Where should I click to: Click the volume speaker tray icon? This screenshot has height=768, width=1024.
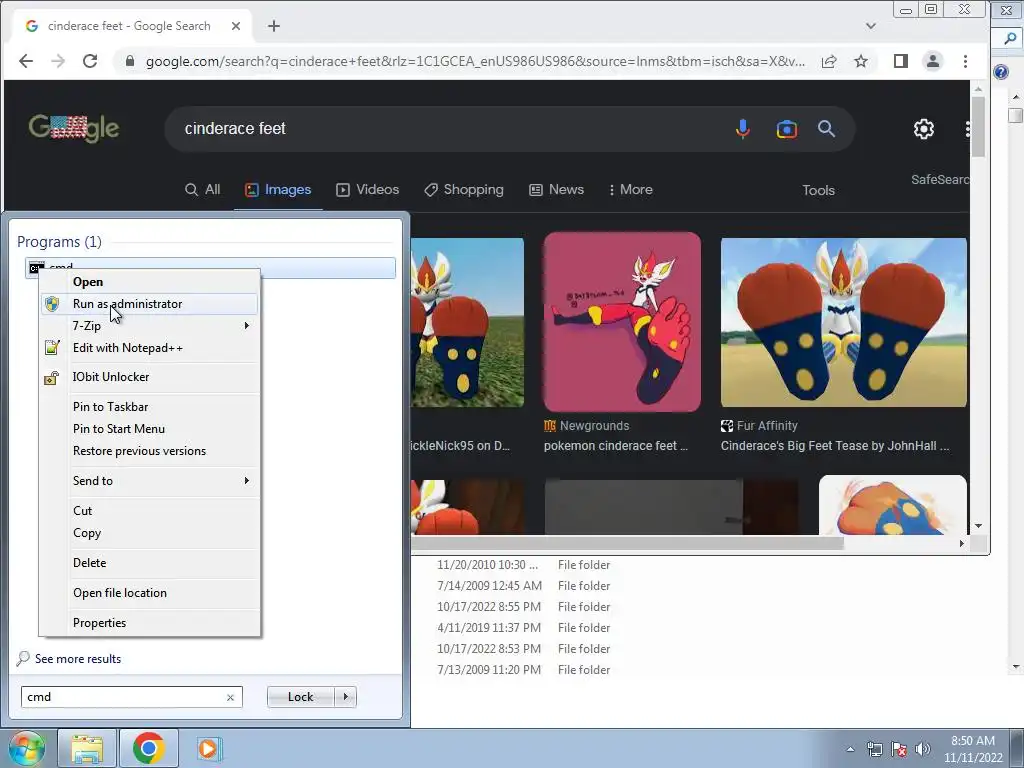click(x=923, y=749)
